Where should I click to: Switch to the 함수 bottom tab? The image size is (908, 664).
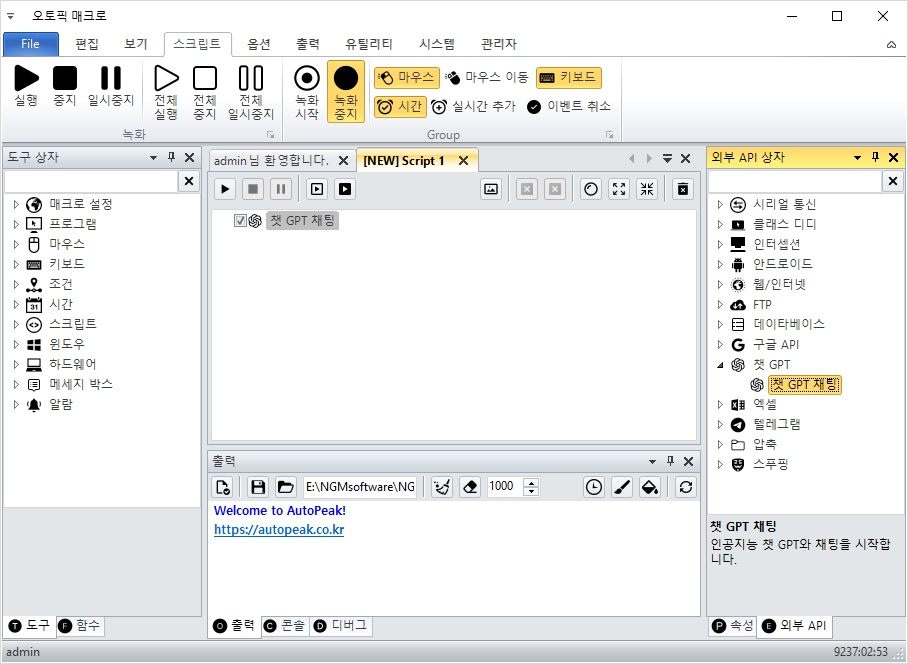click(81, 625)
